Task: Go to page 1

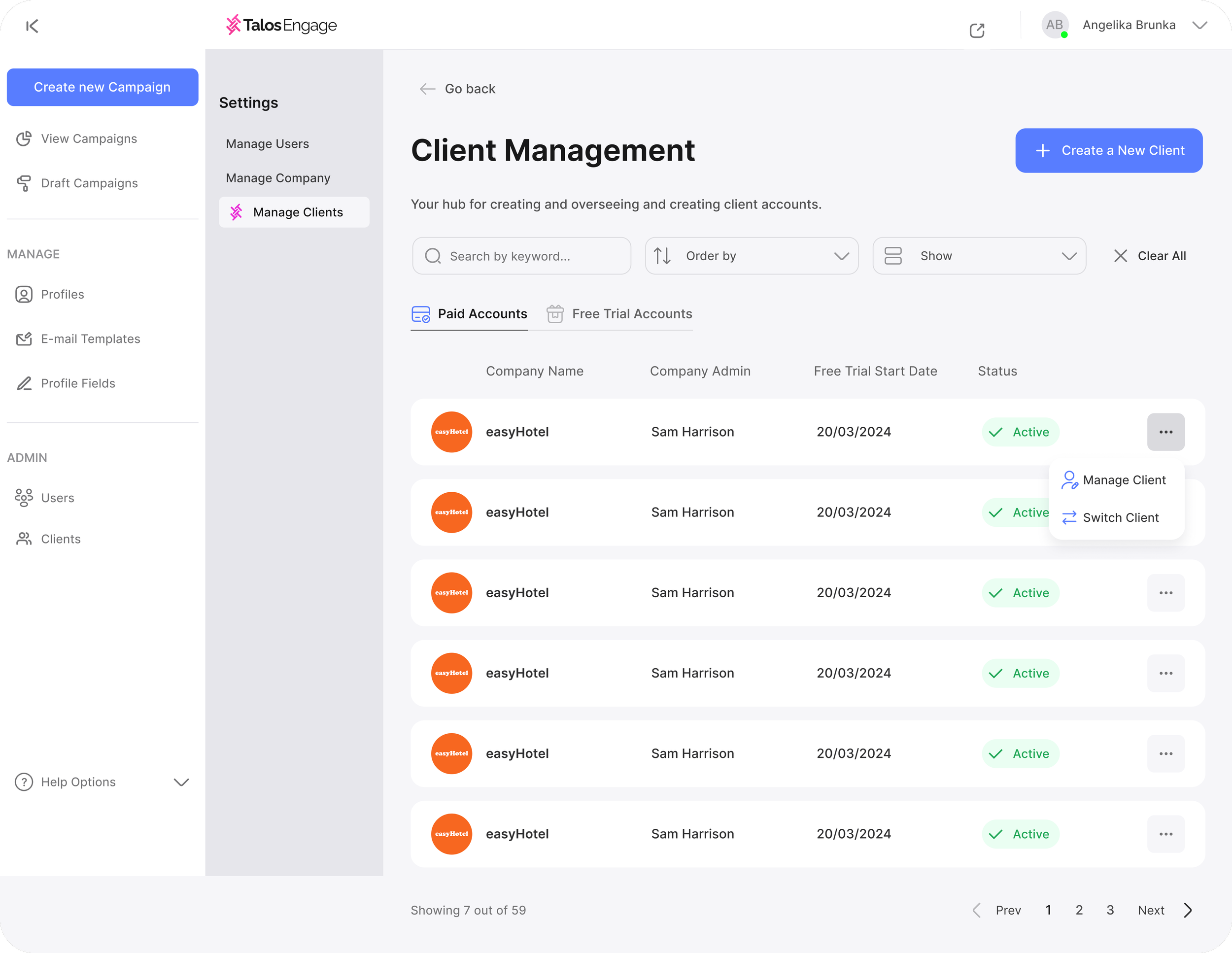Action: click(x=1048, y=910)
